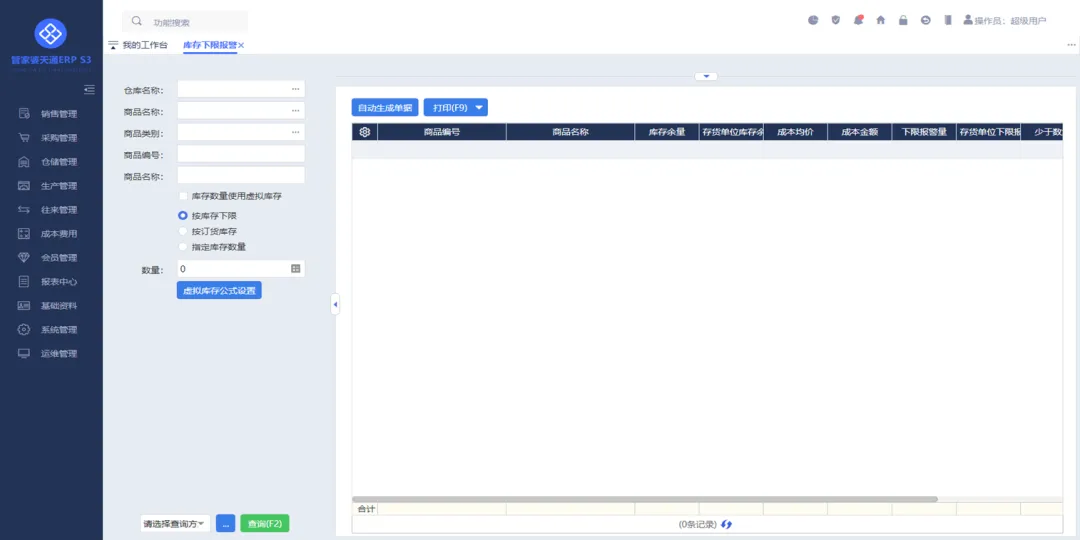
Task: Select the 按订货库存 radio option
Action: [x=183, y=231]
